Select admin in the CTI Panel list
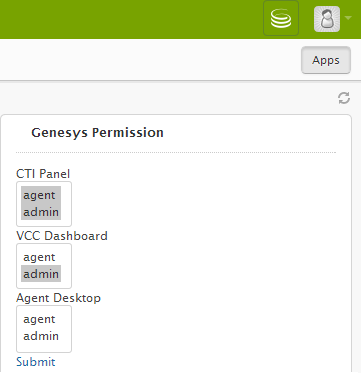Screen dimensions: 361x373 click(41, 212)
